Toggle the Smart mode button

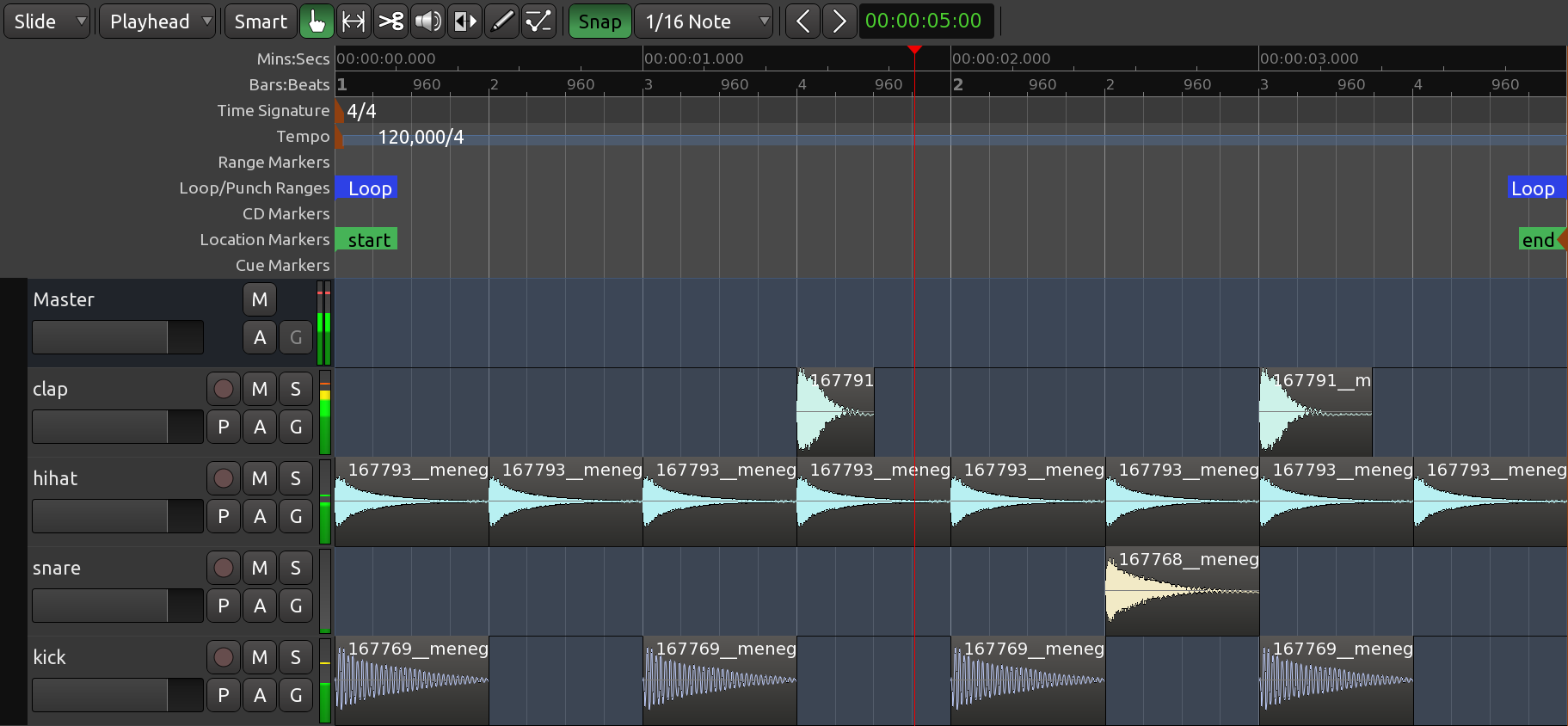coord(261,22)
